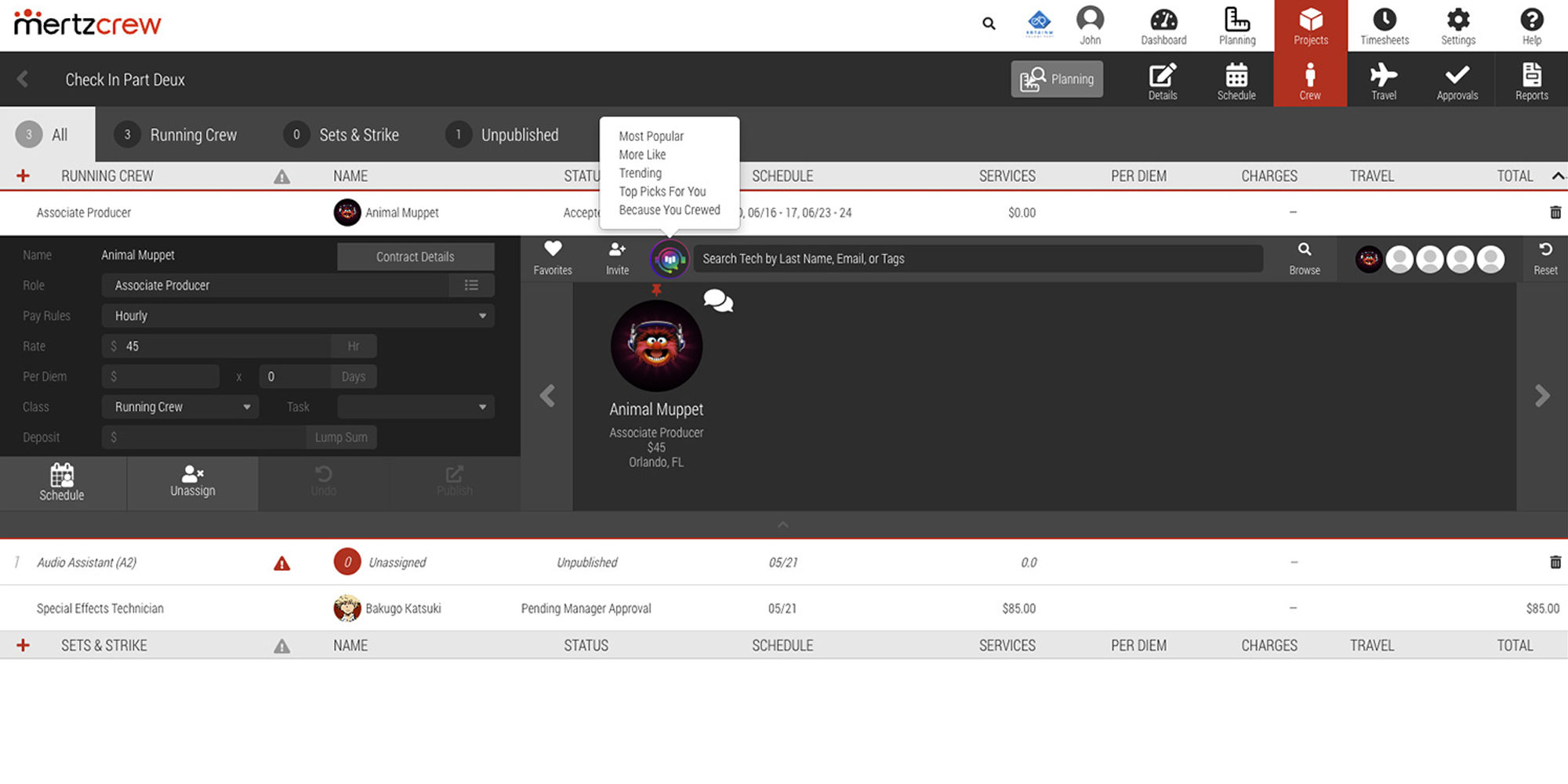Go to next tech with right chevron
Viewport: 1568px width, 784px height.
[1542, 396]
